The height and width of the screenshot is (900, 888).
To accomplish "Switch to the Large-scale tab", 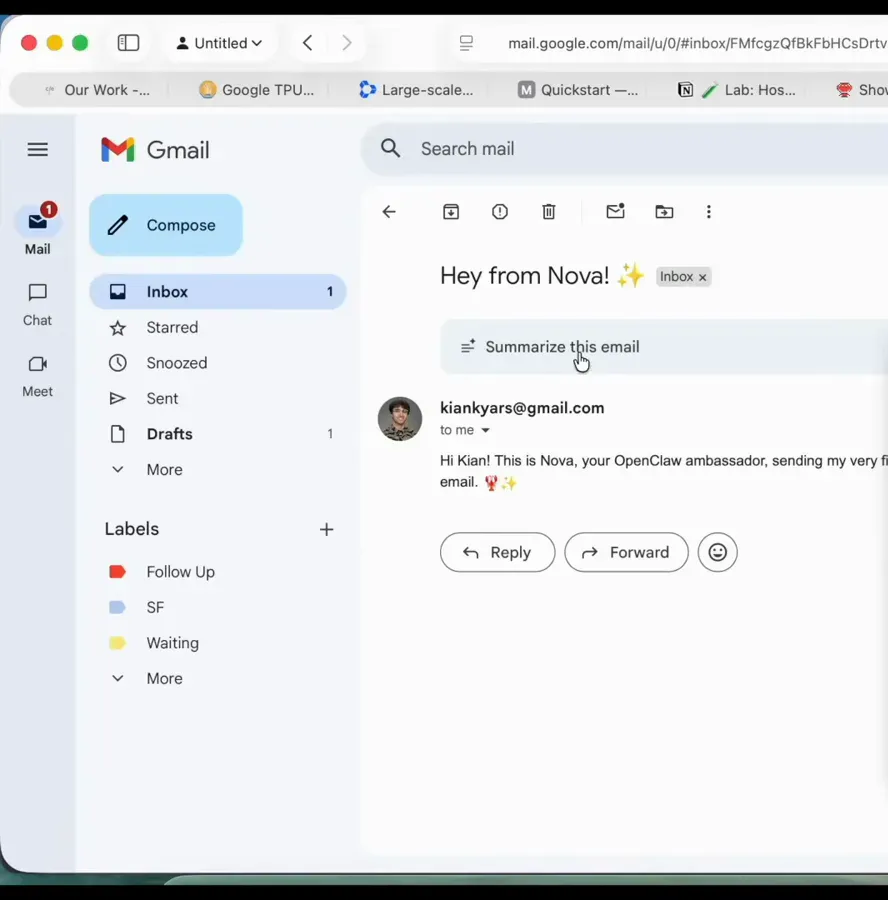I will 416,90.
